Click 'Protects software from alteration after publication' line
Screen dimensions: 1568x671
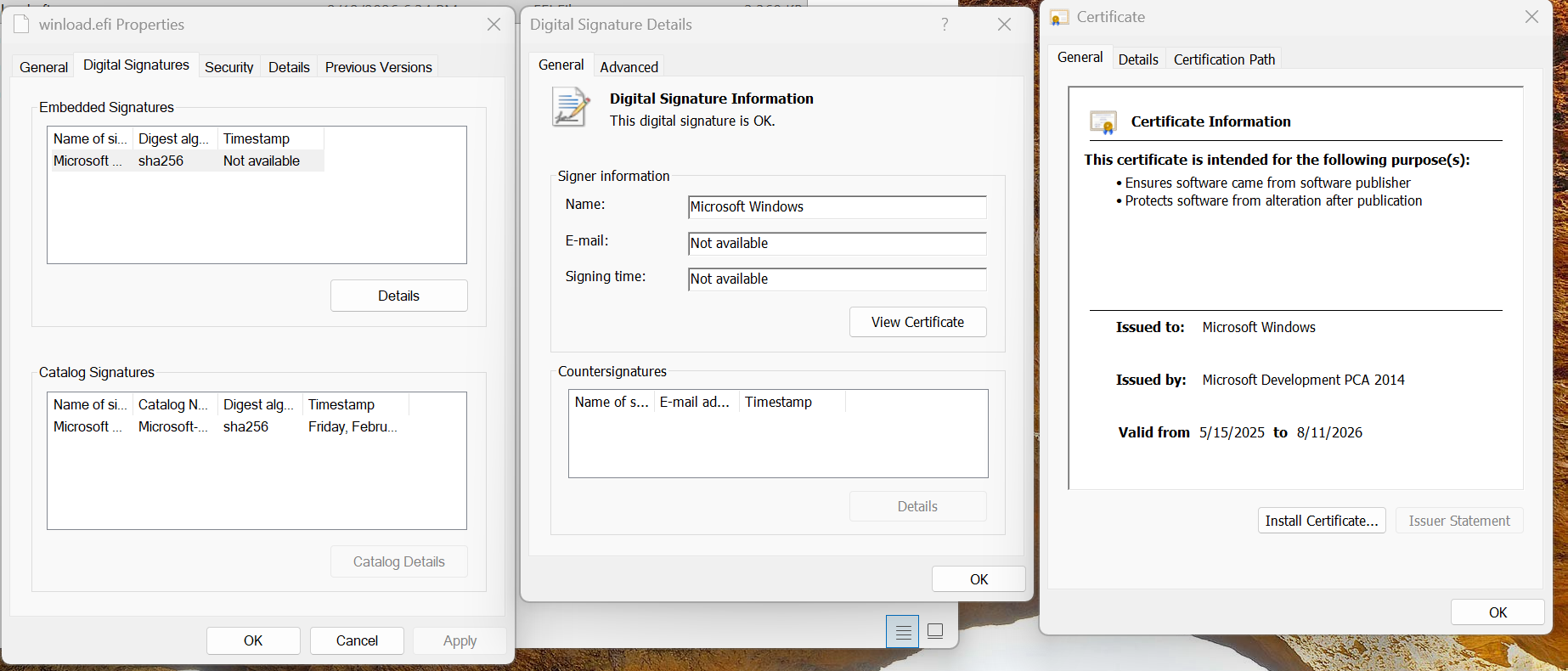tap(1273, 200)
